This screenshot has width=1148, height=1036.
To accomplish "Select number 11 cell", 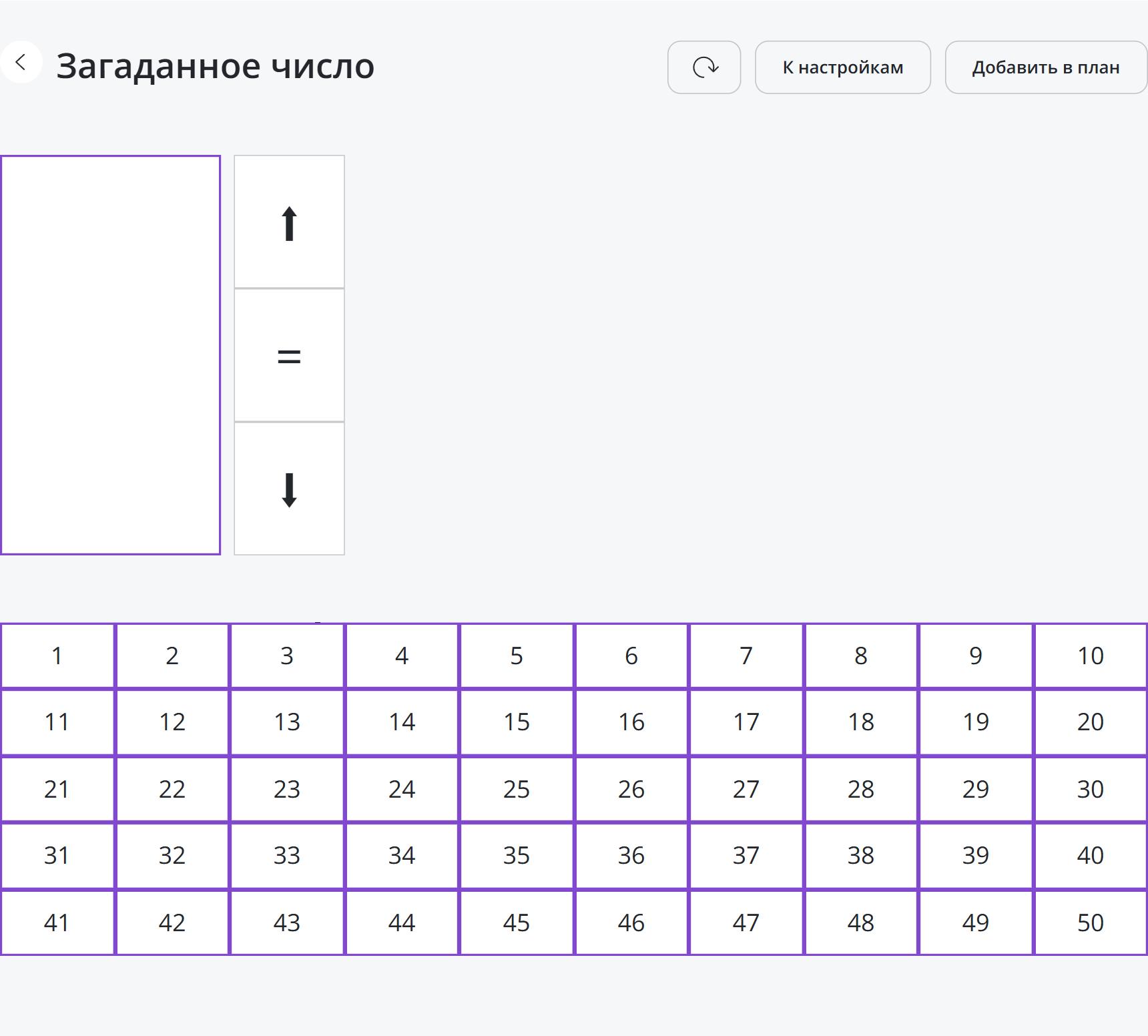I will (57, 722).
